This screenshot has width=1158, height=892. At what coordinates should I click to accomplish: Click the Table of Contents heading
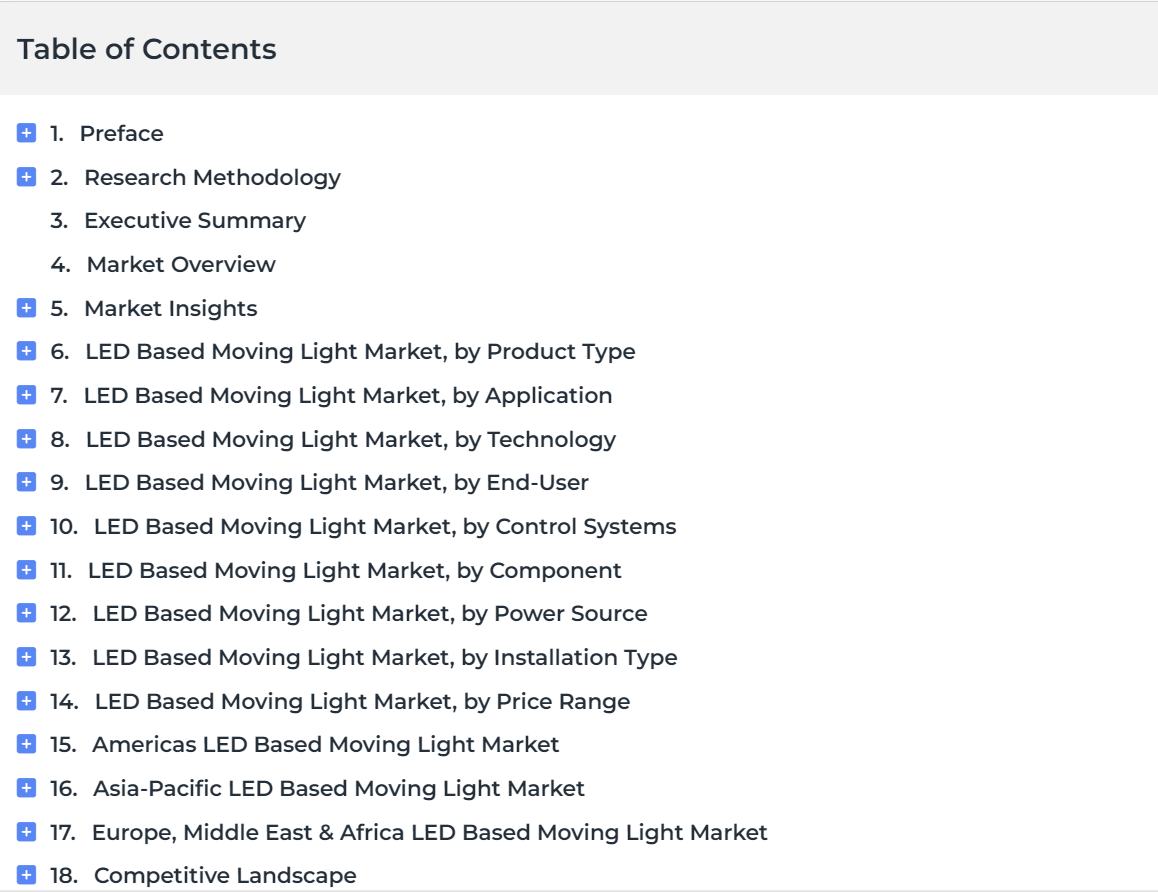147,49
